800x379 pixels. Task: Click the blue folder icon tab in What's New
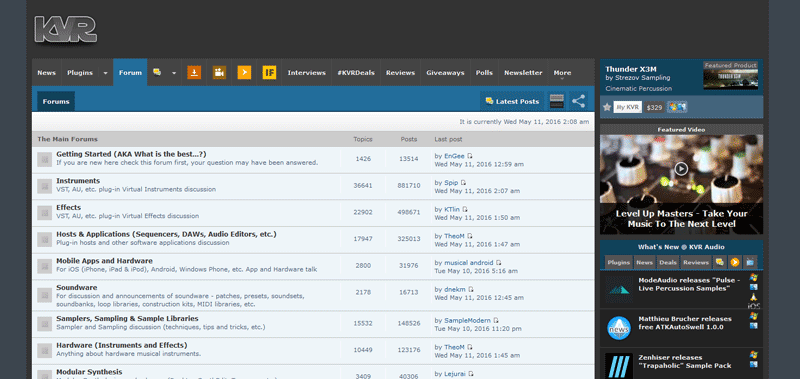click(x=750, y=262)
